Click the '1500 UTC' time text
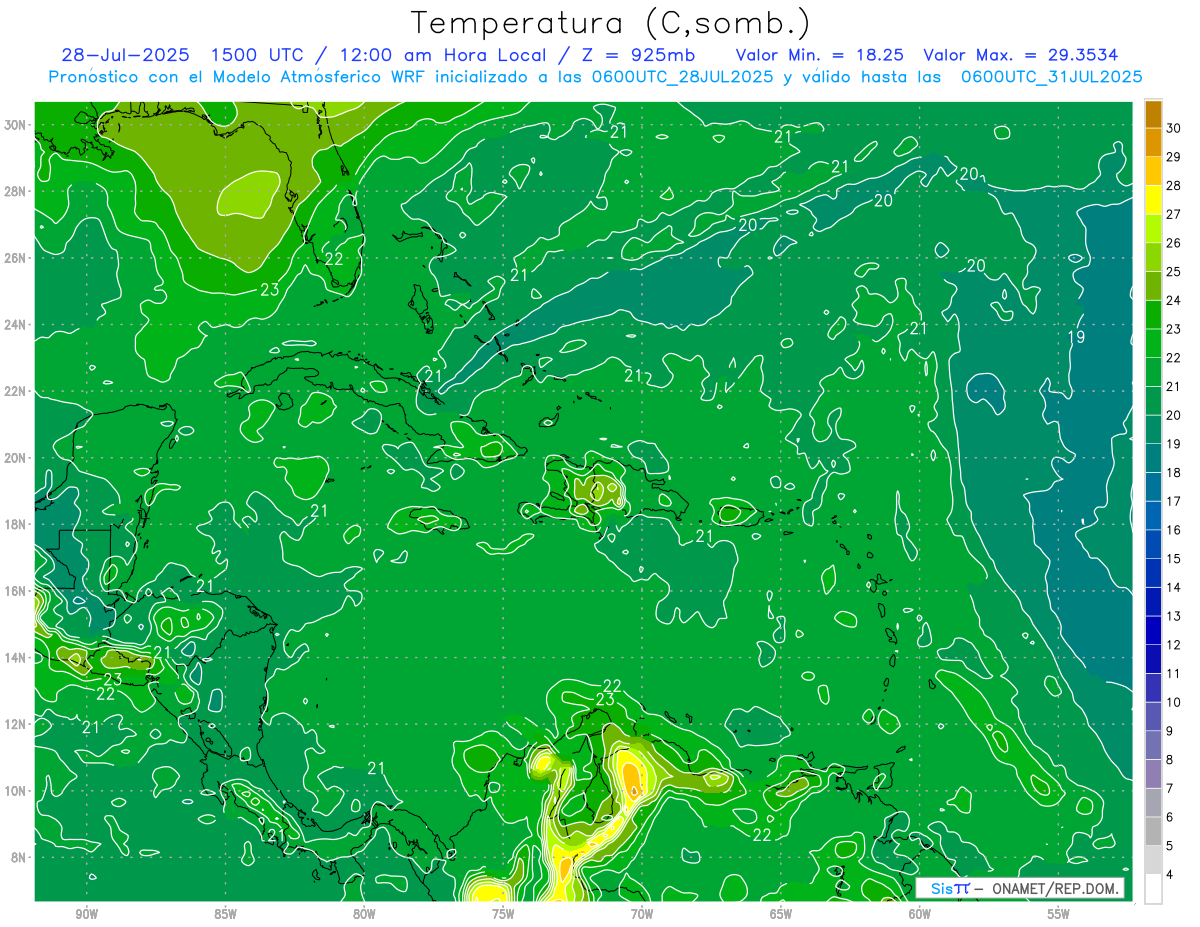 pyautogui.click(x=257, y=55)
